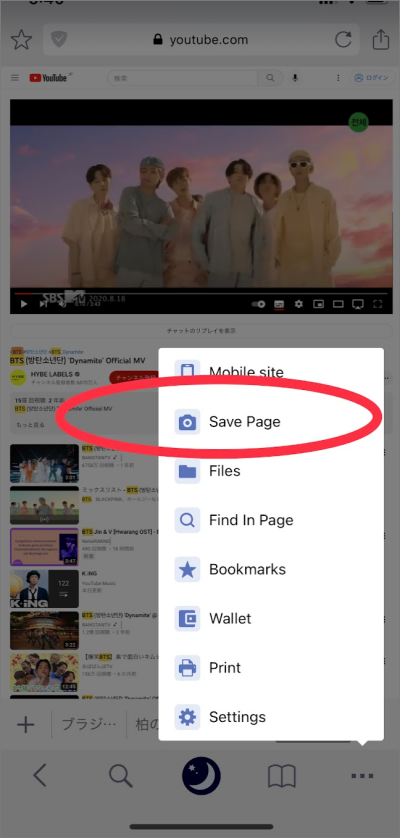Open YouTube three-dot settings menu near login
400x838 pixels.
[338, 78]
